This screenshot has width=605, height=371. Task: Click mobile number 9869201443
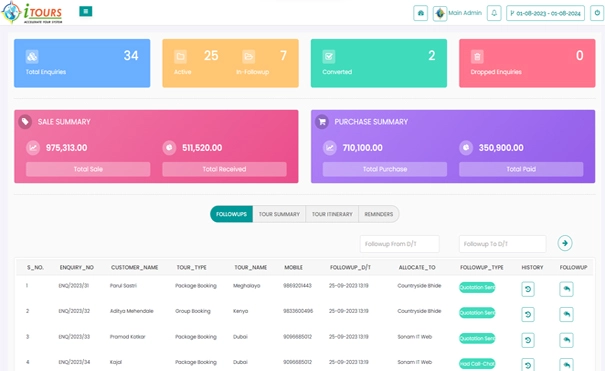click(297, 286)
